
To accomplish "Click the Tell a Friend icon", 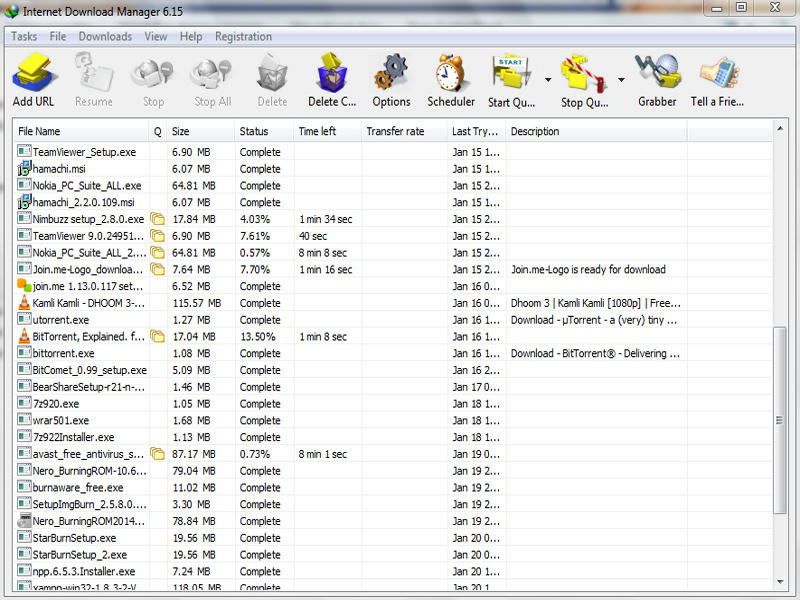I will point(718,74).
